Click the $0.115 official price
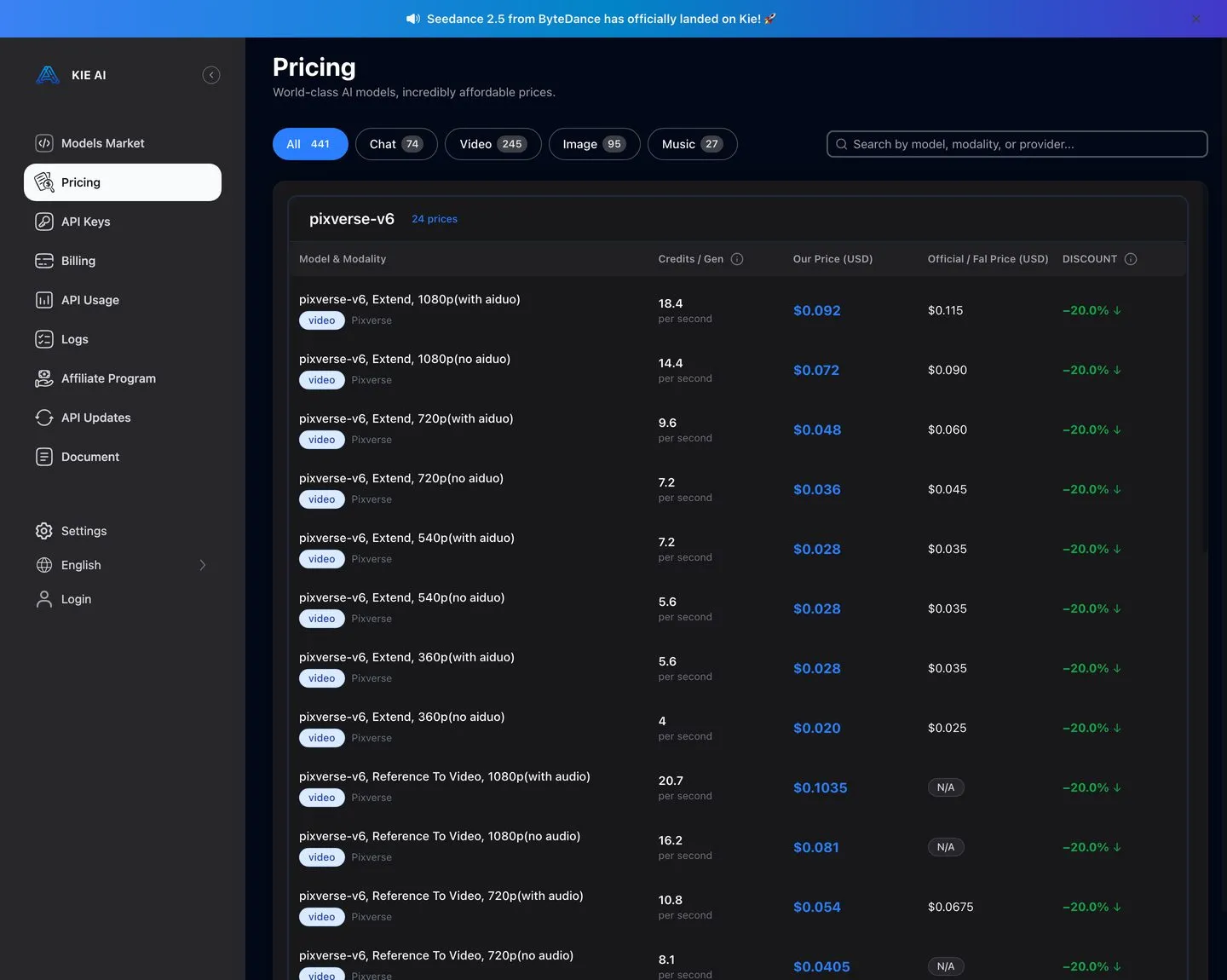Image resolution: width=1227 pixels, height=980 pixels. coord(946,310)
